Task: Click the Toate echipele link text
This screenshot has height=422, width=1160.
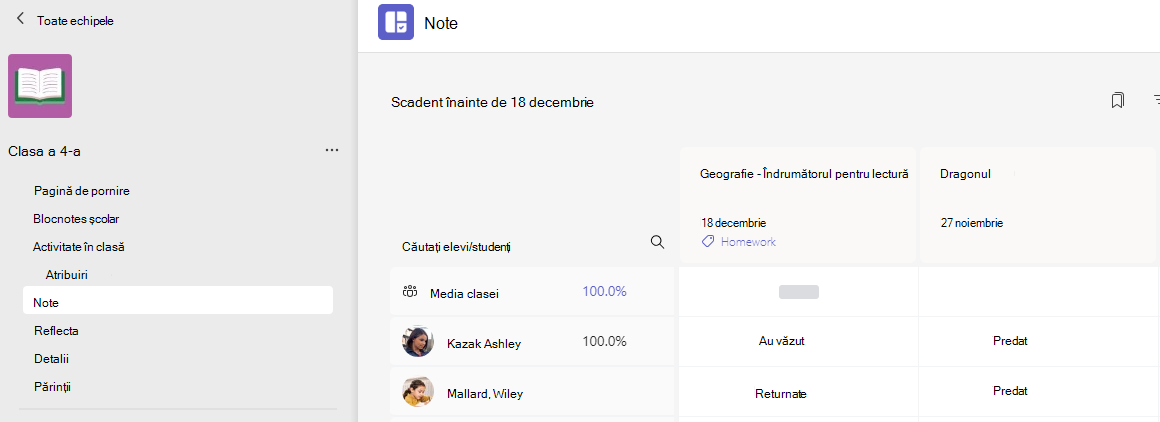Action: (75, 21)
